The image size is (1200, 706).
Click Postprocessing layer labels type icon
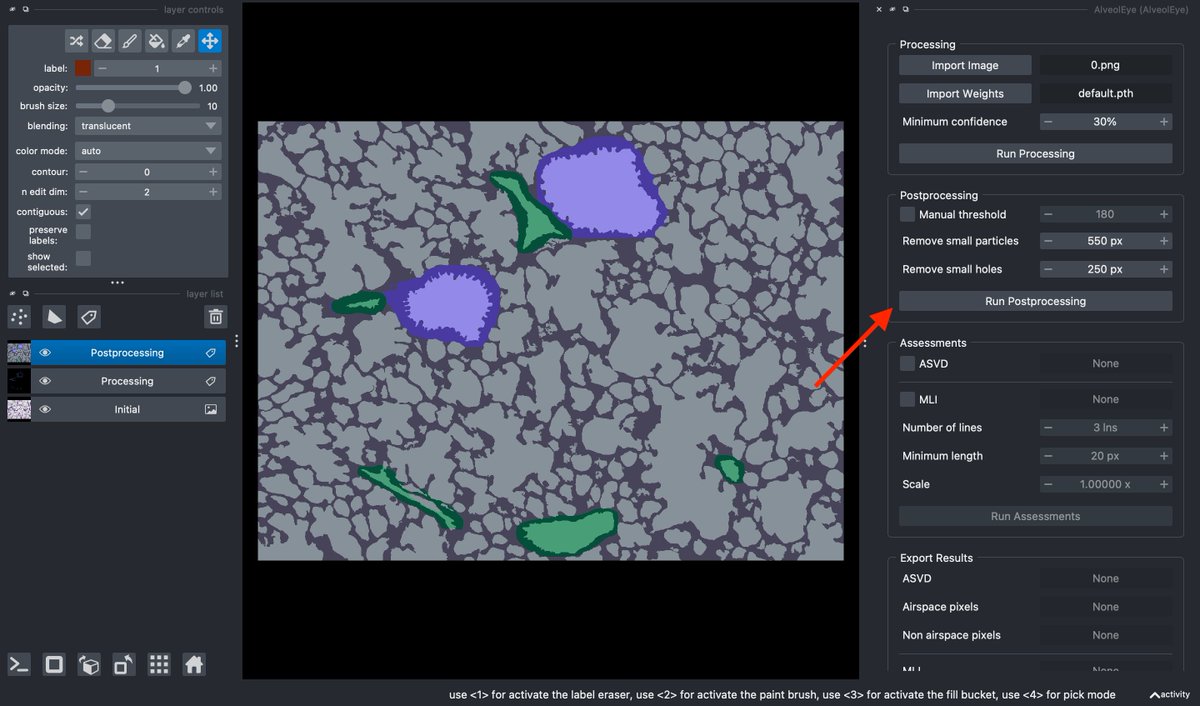pos(211,353)
